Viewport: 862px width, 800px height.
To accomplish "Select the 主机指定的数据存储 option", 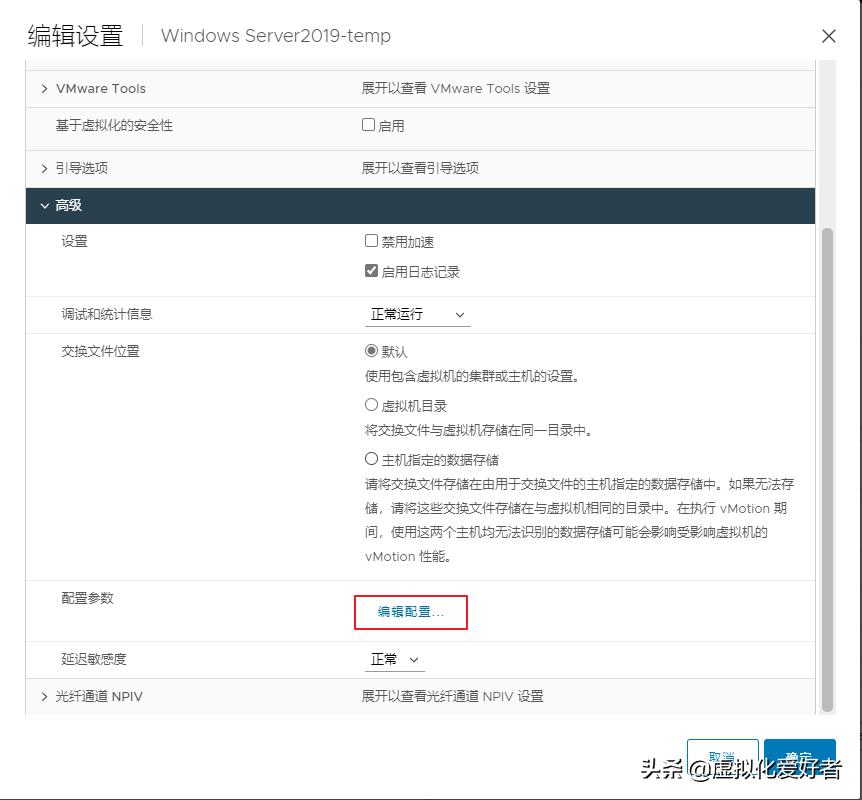I will tap(369, 458).
